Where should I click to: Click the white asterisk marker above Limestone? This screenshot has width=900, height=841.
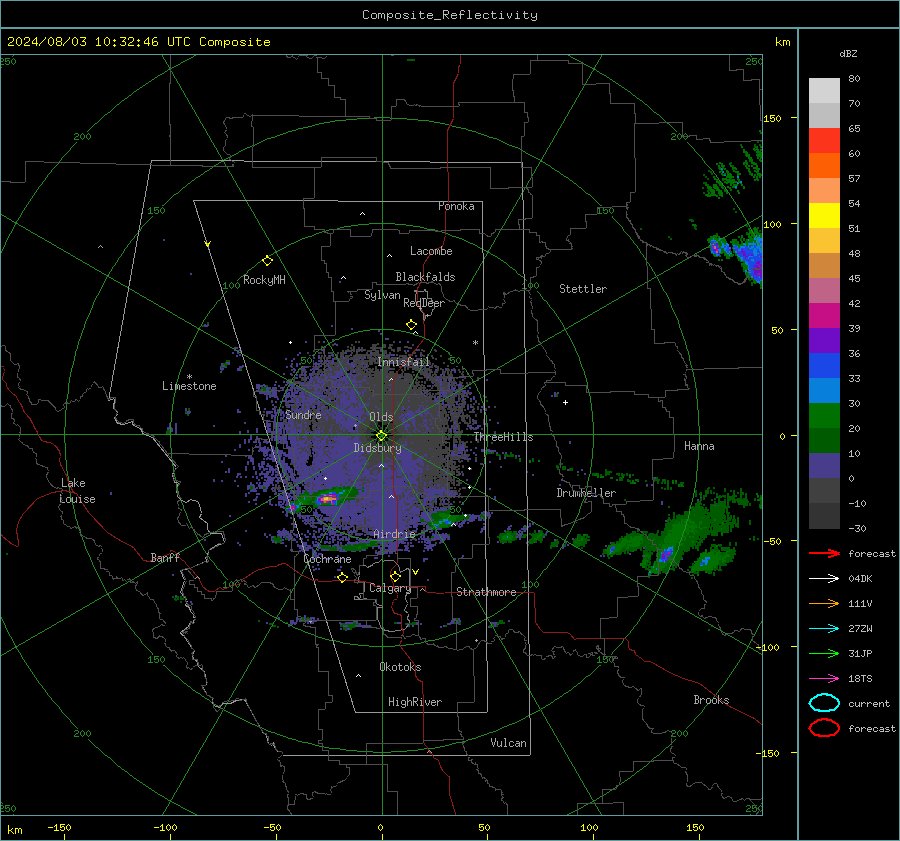(x=189, y=377)
